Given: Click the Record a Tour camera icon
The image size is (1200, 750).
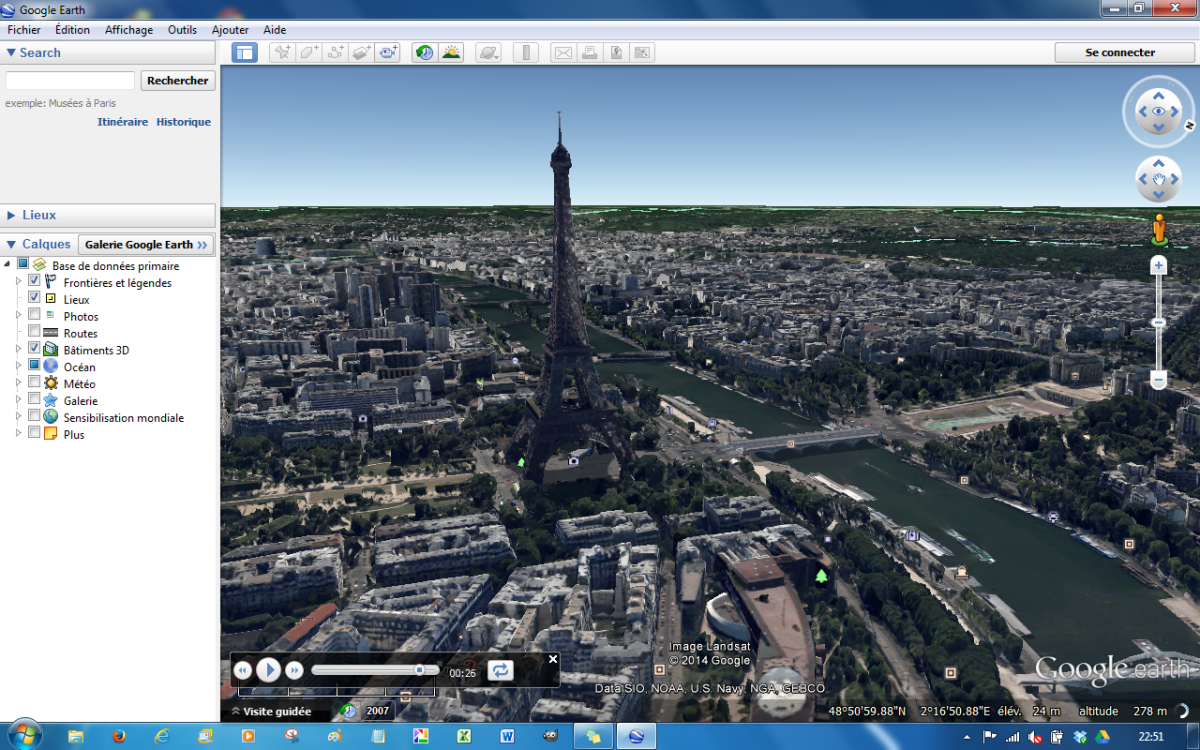Looking at the screenshot, I should pyautogui.click(x=388, y=53).
